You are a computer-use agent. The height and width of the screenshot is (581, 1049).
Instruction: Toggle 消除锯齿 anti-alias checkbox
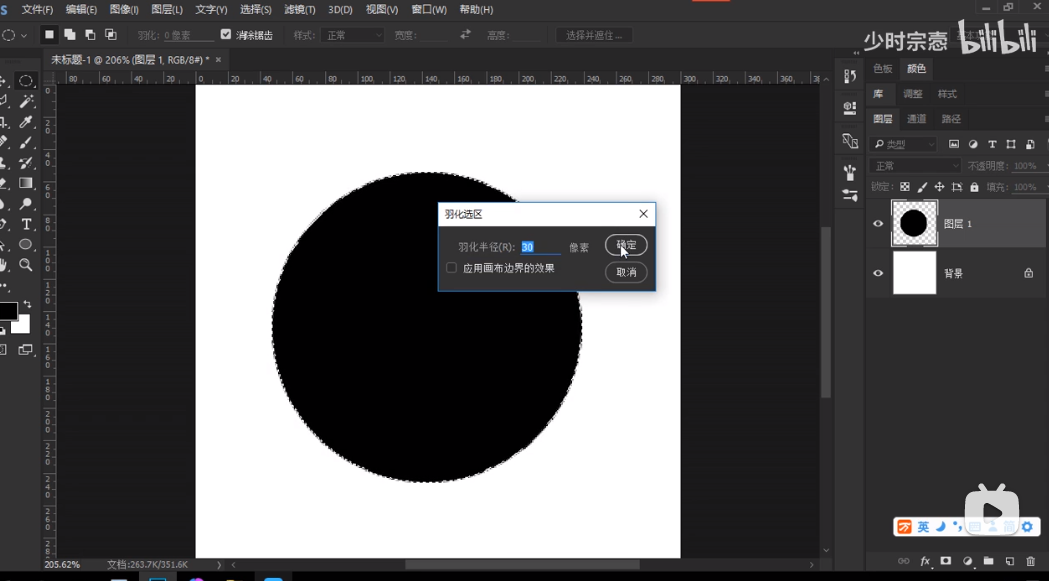pos(226,34)
